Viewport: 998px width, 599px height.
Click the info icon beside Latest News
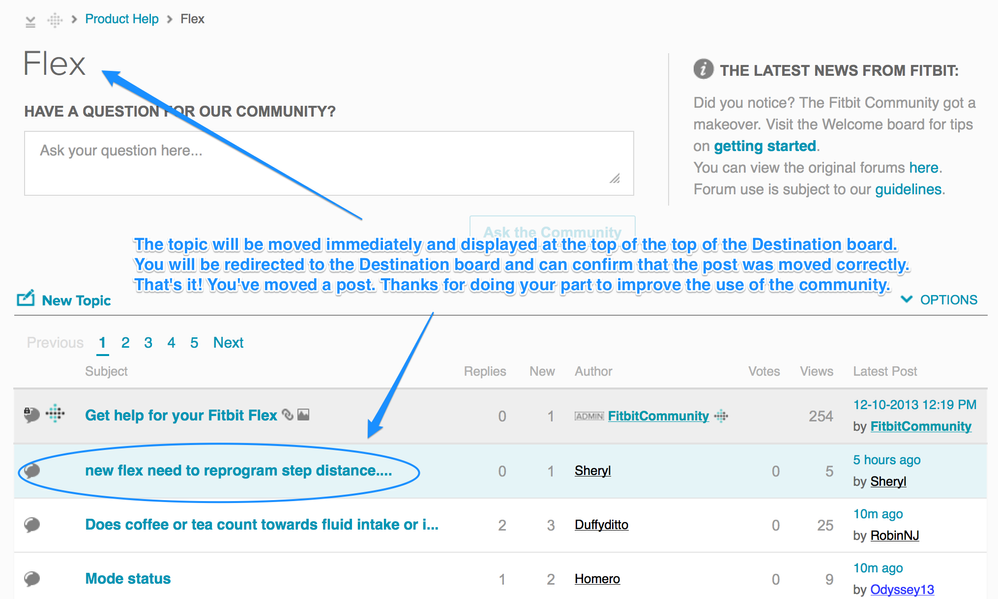coord(703,70)
